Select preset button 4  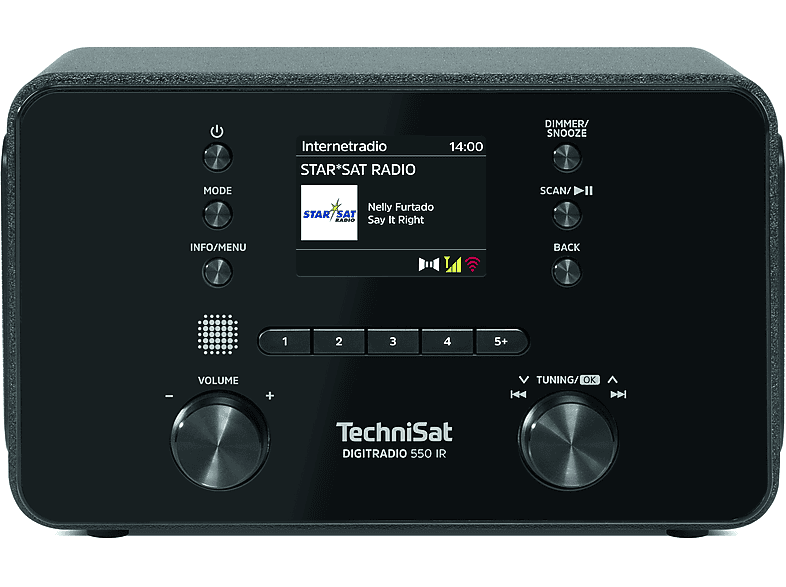pos(447,341)
